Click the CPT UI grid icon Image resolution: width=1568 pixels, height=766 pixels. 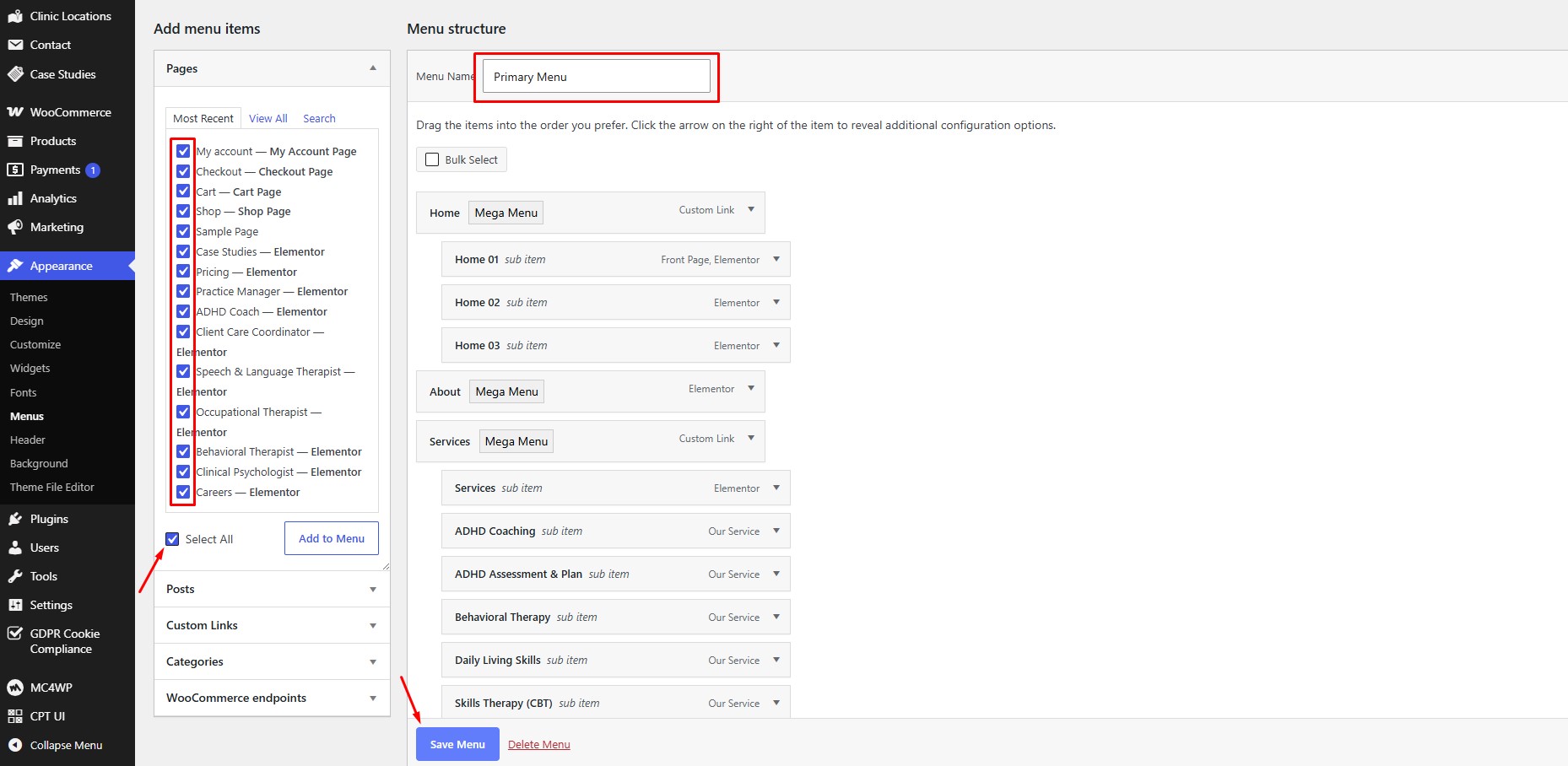tap(15, 716)
